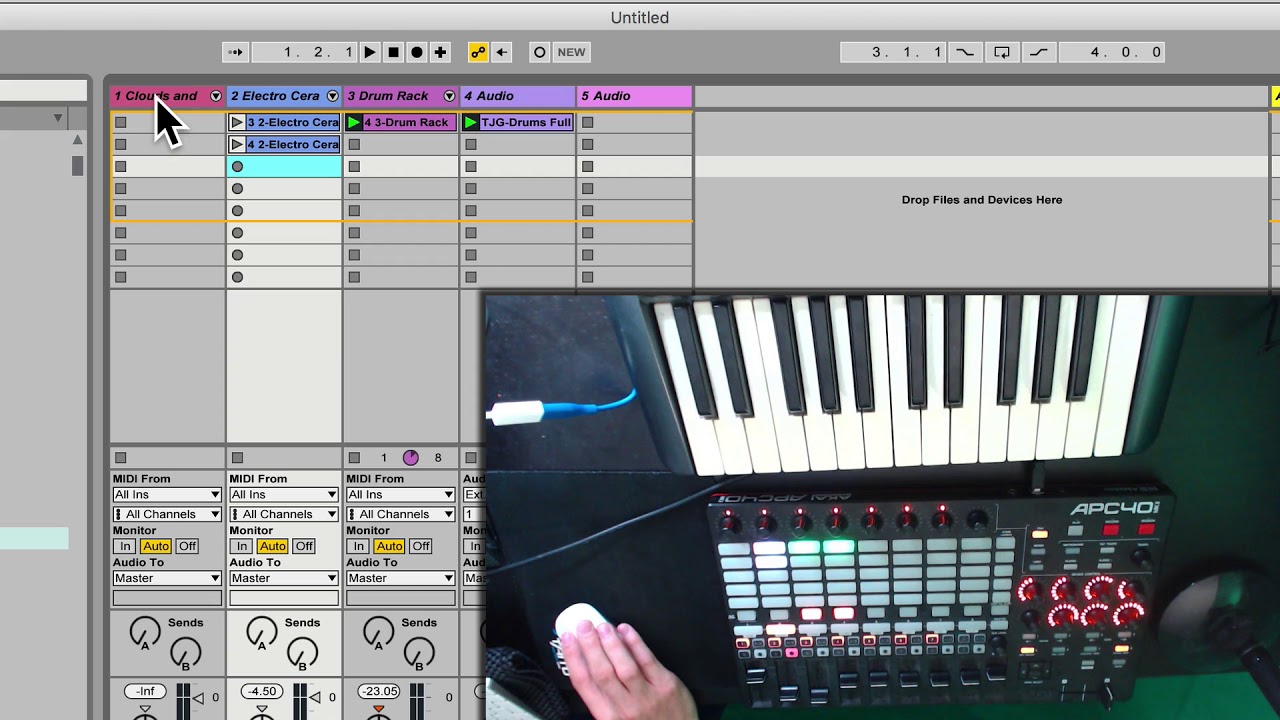Launch the 4 2-Electro Cera clip
The image size is (1280, 720).
pyautogui.click(x=237, y=144)
